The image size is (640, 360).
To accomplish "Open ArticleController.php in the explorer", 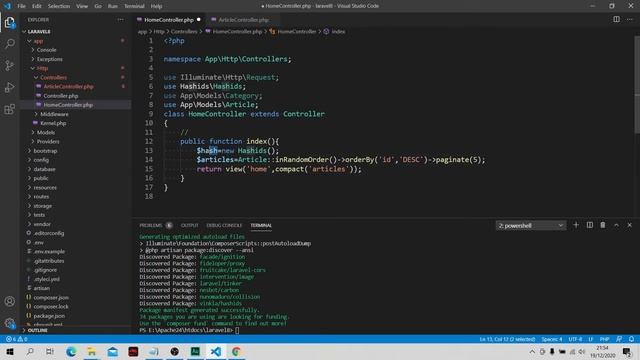I will click(68, 87).
